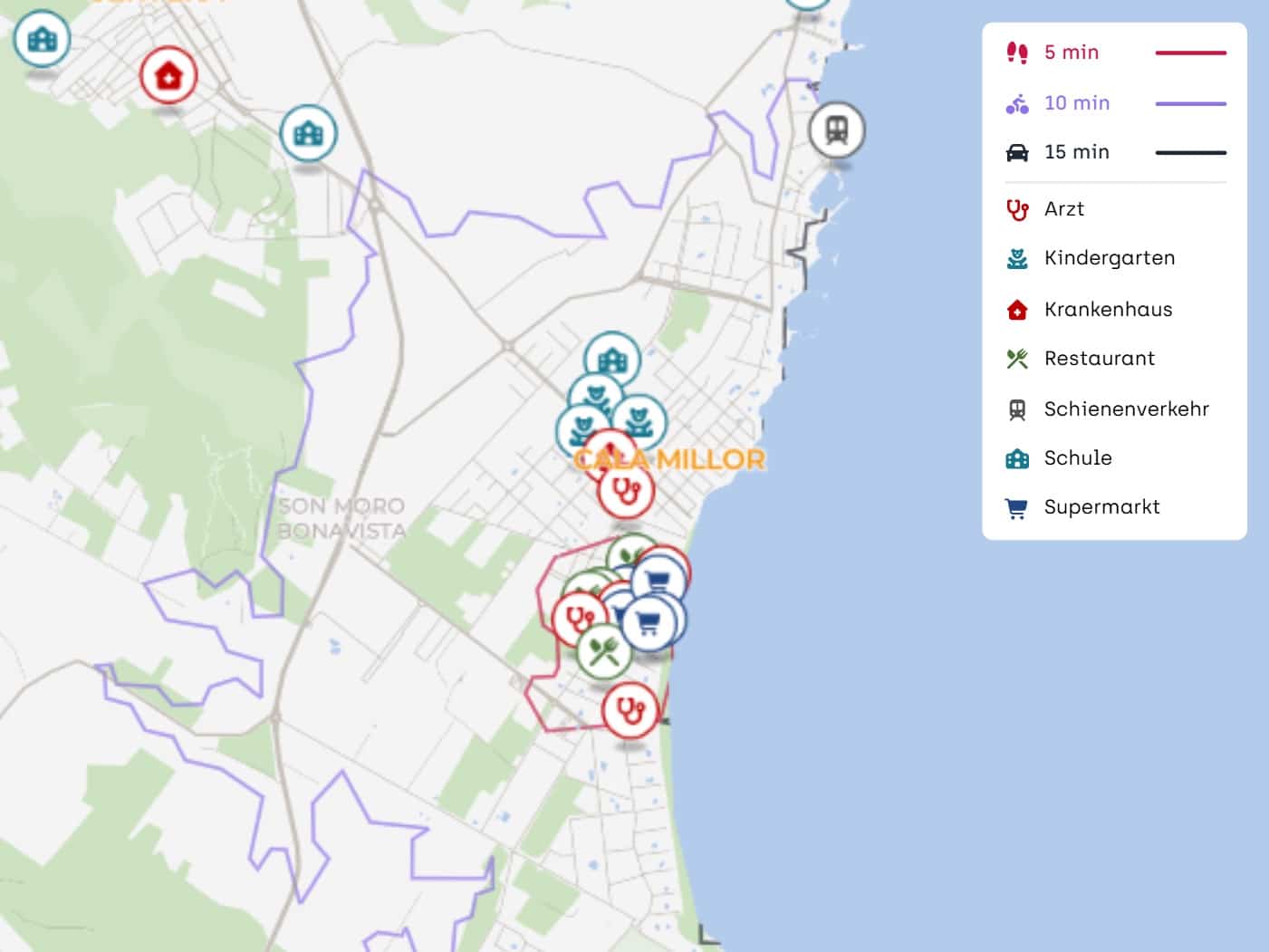This screenshot has width=1269, height=952.
Task: Click the black 15 min line sample
Action: [1190, 153]
